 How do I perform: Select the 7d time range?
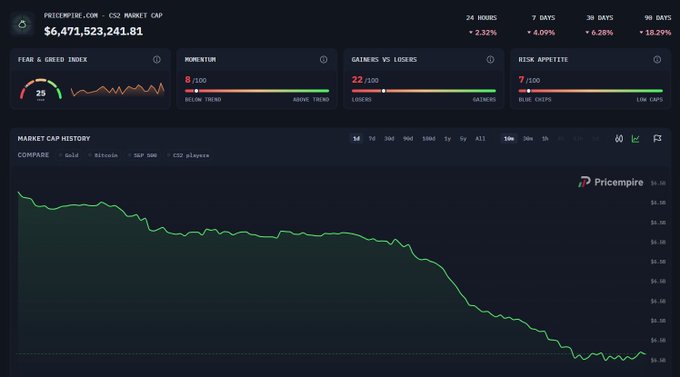372,138
